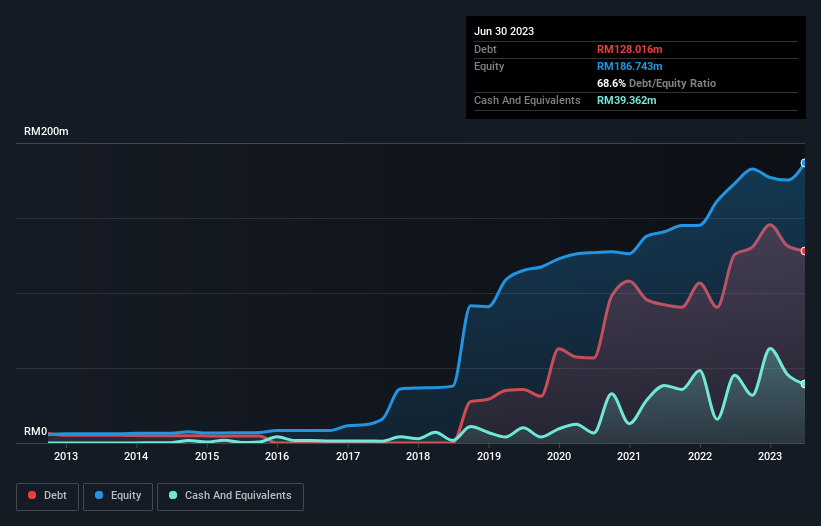This screenshot has width=821, height=526.
Task: Toggle the Cash And Equivalents legend button
Action: (x=230, y=496)
